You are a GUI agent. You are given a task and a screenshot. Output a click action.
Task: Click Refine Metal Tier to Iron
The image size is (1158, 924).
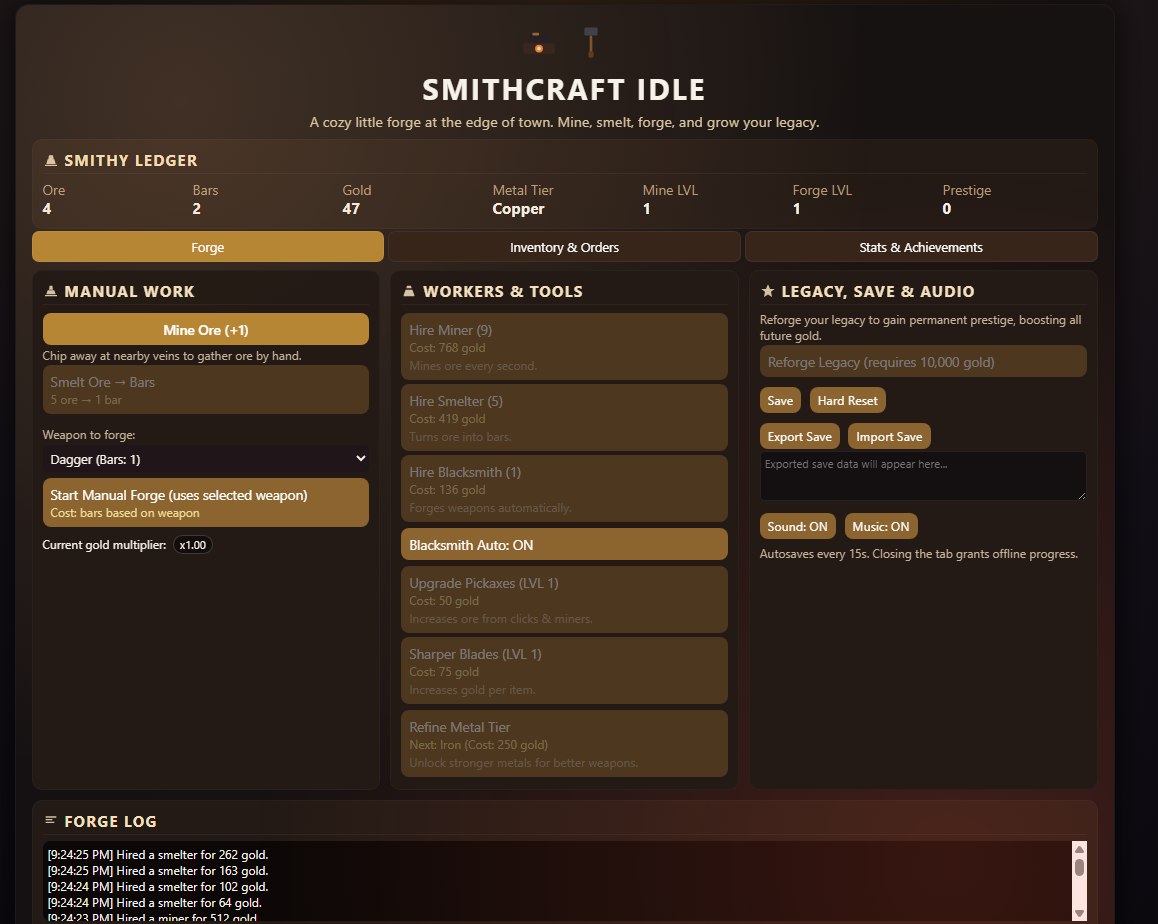click(564, 744)
